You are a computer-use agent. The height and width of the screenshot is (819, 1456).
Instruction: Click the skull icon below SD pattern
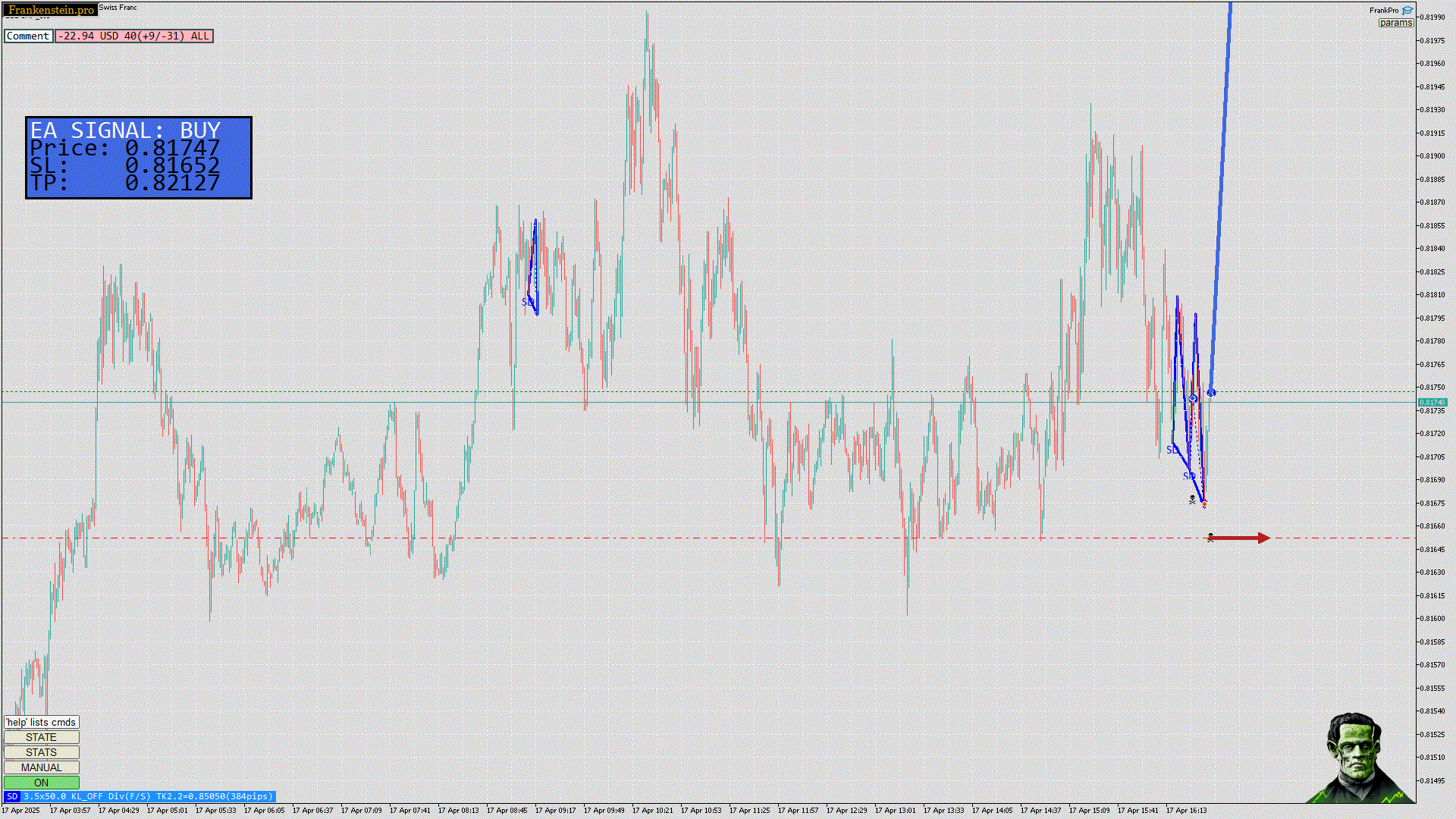(x=1192, y=499)
